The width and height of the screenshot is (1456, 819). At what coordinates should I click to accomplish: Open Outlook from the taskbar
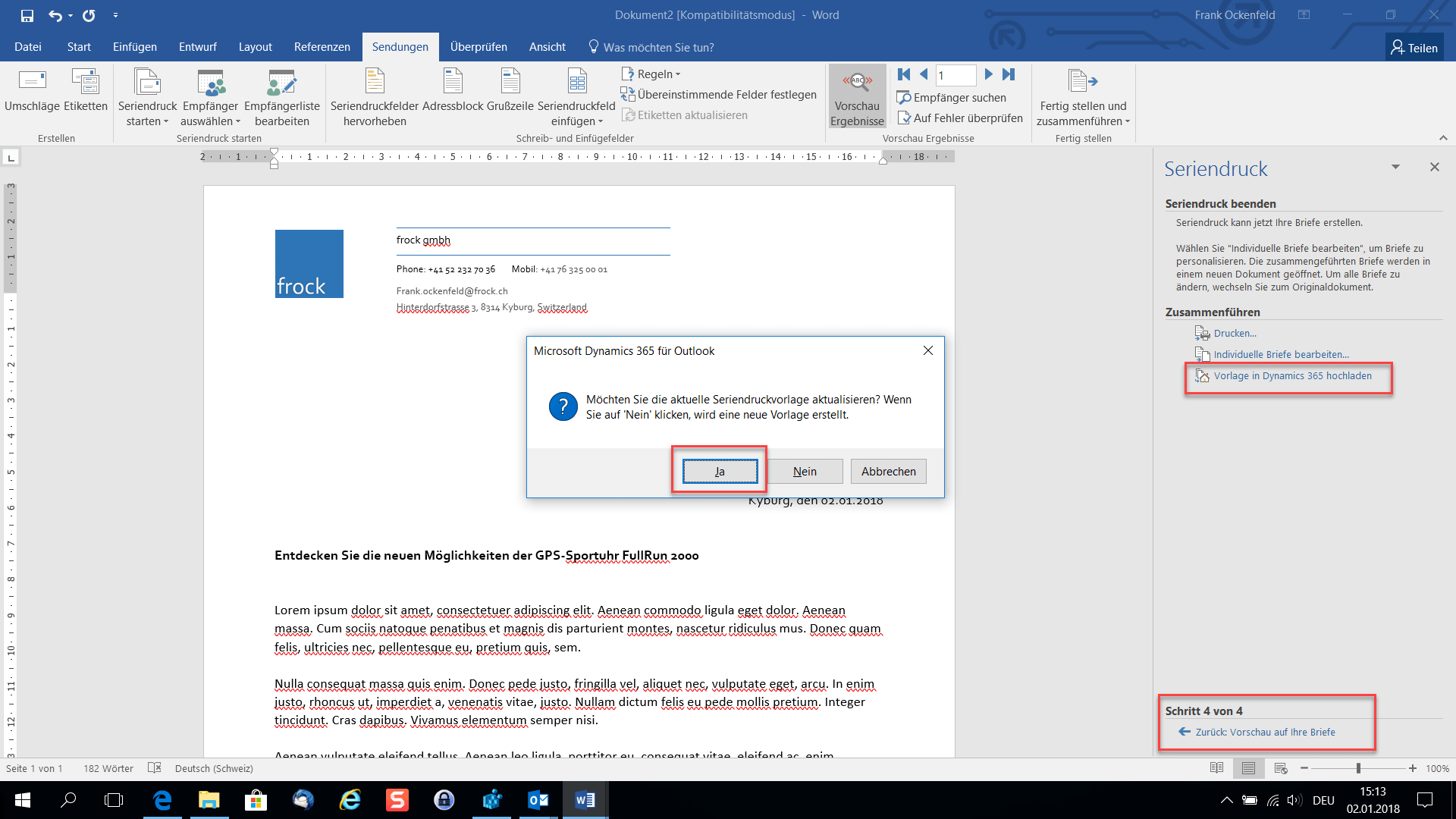tap(538, 800)
